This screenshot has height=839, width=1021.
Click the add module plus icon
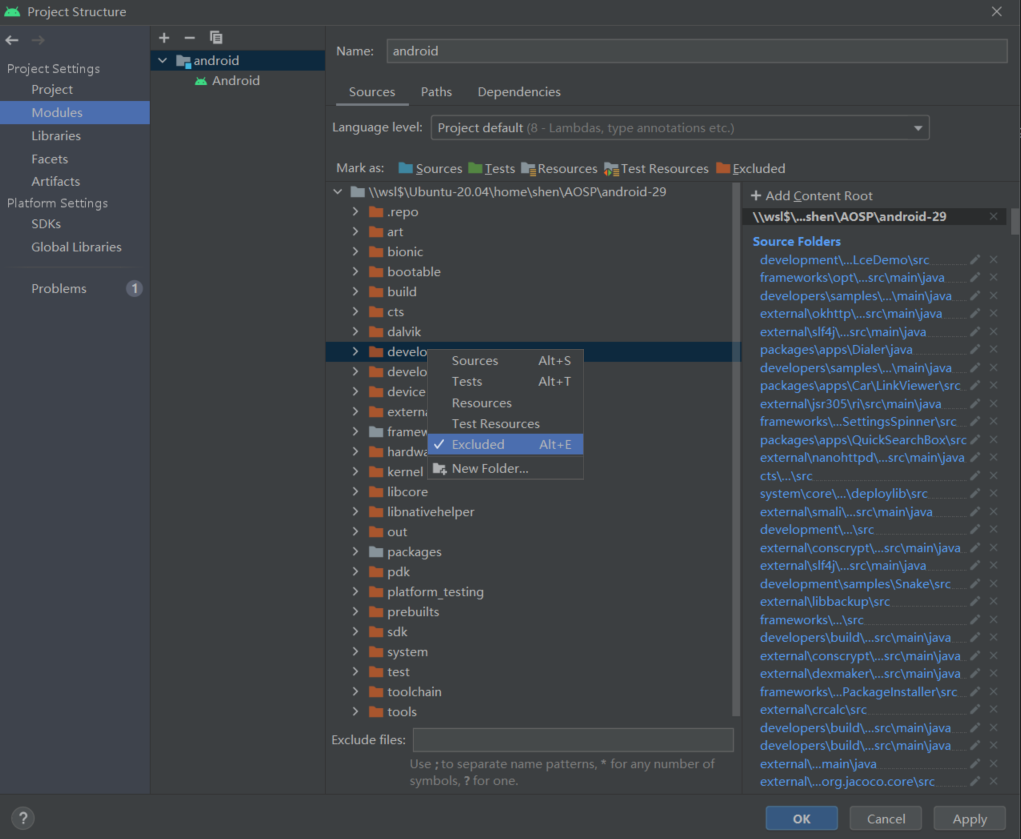[163, 37]
